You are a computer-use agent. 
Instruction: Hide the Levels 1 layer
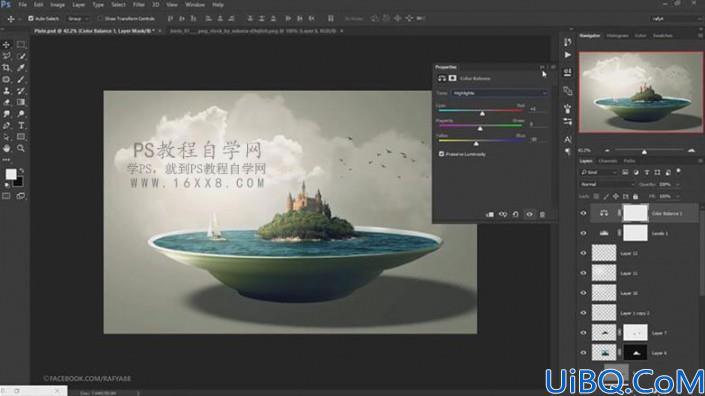583,233
